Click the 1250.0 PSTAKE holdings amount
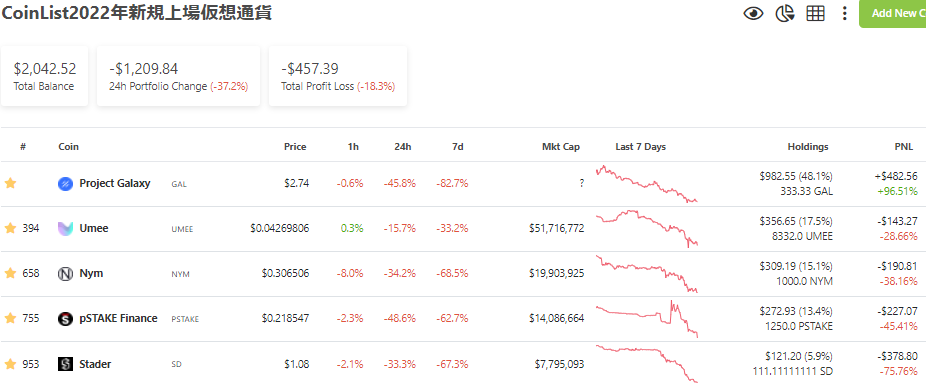926x388 pixels. click(798, 327)
